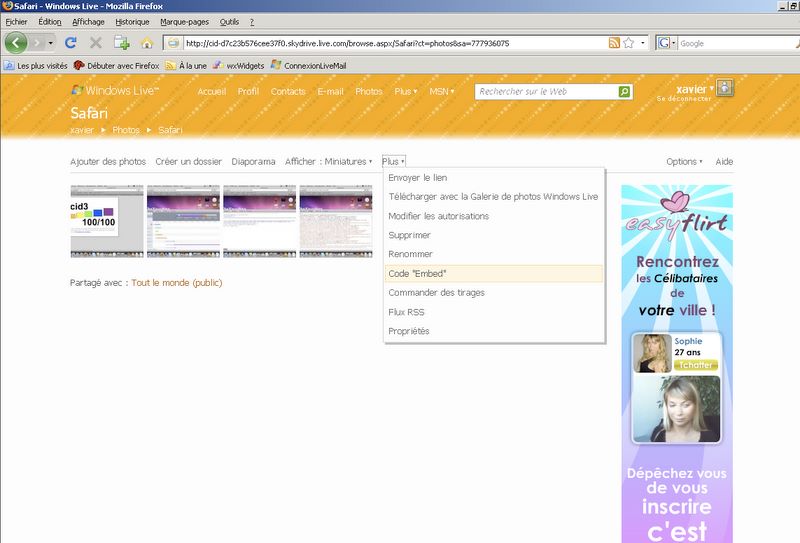Click Tchatter button in easyflirt ad
The width and height of the screenshot is (800, 543).
coord(695,365)
